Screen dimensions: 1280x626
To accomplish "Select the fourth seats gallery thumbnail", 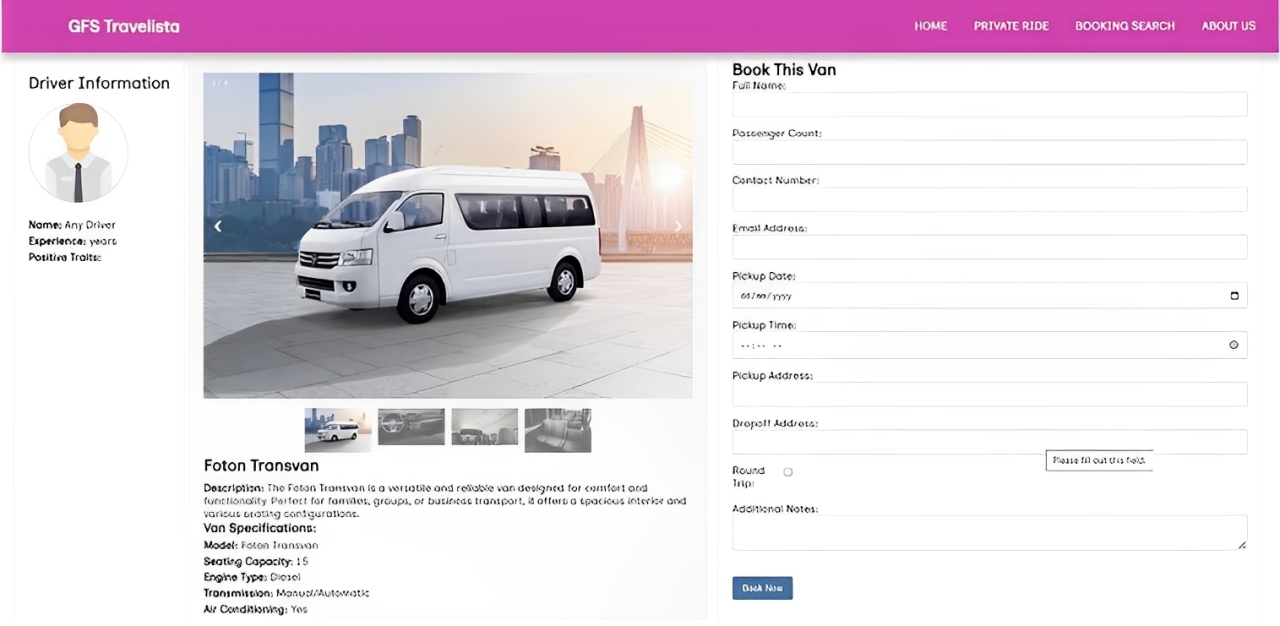I will pyautogui.click(x=558, y=429).
